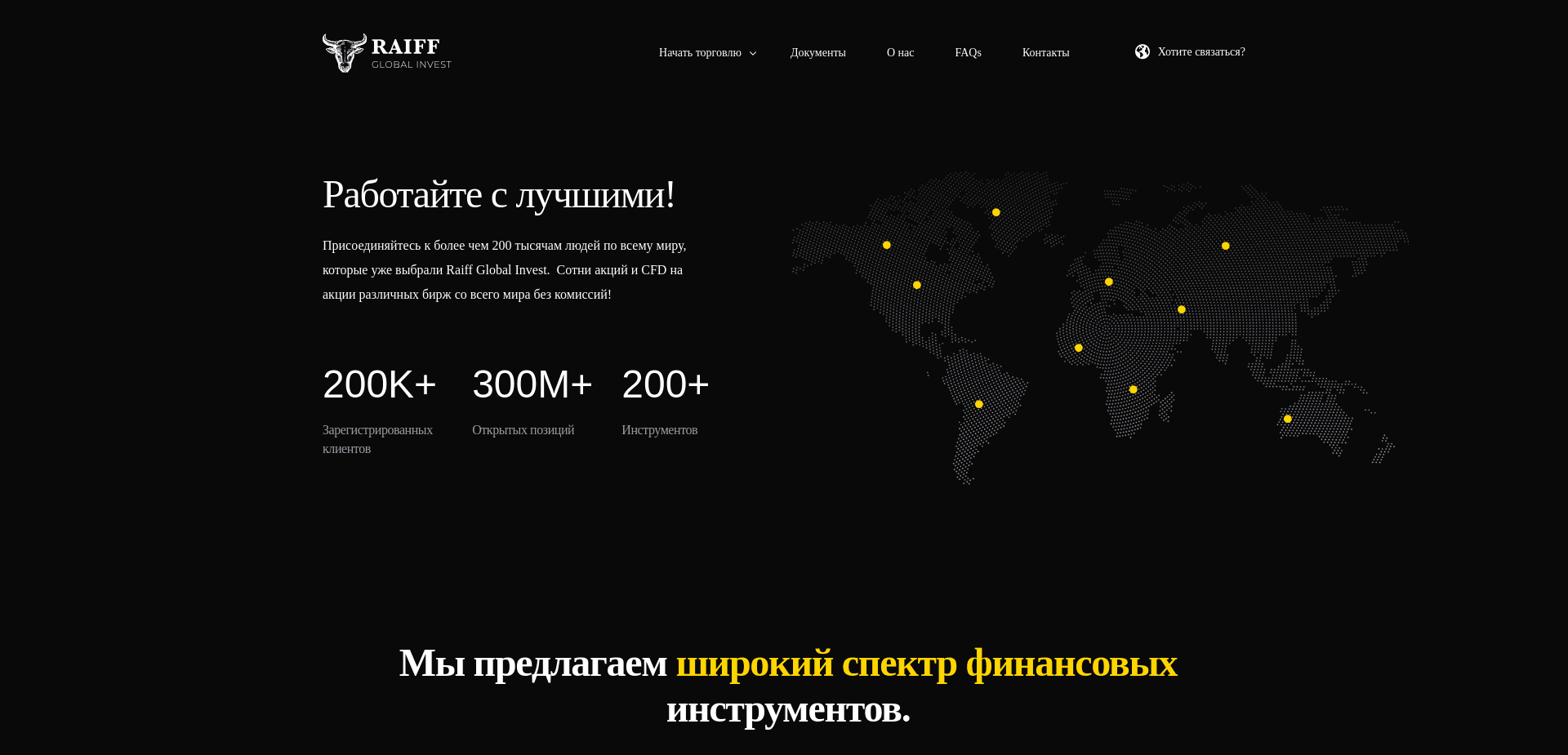
Task: Click the yellow marker over Eastern Europe
Action: coord(1107,281)
